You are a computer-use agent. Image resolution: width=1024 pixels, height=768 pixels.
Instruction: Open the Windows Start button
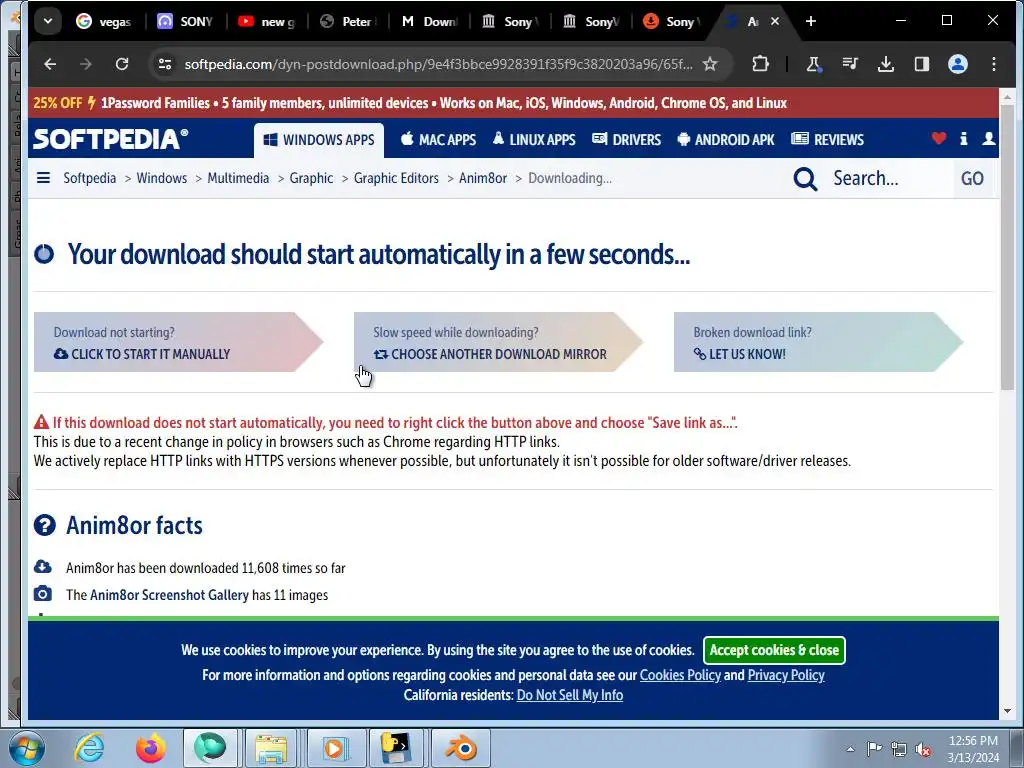[x=27, y=748]
